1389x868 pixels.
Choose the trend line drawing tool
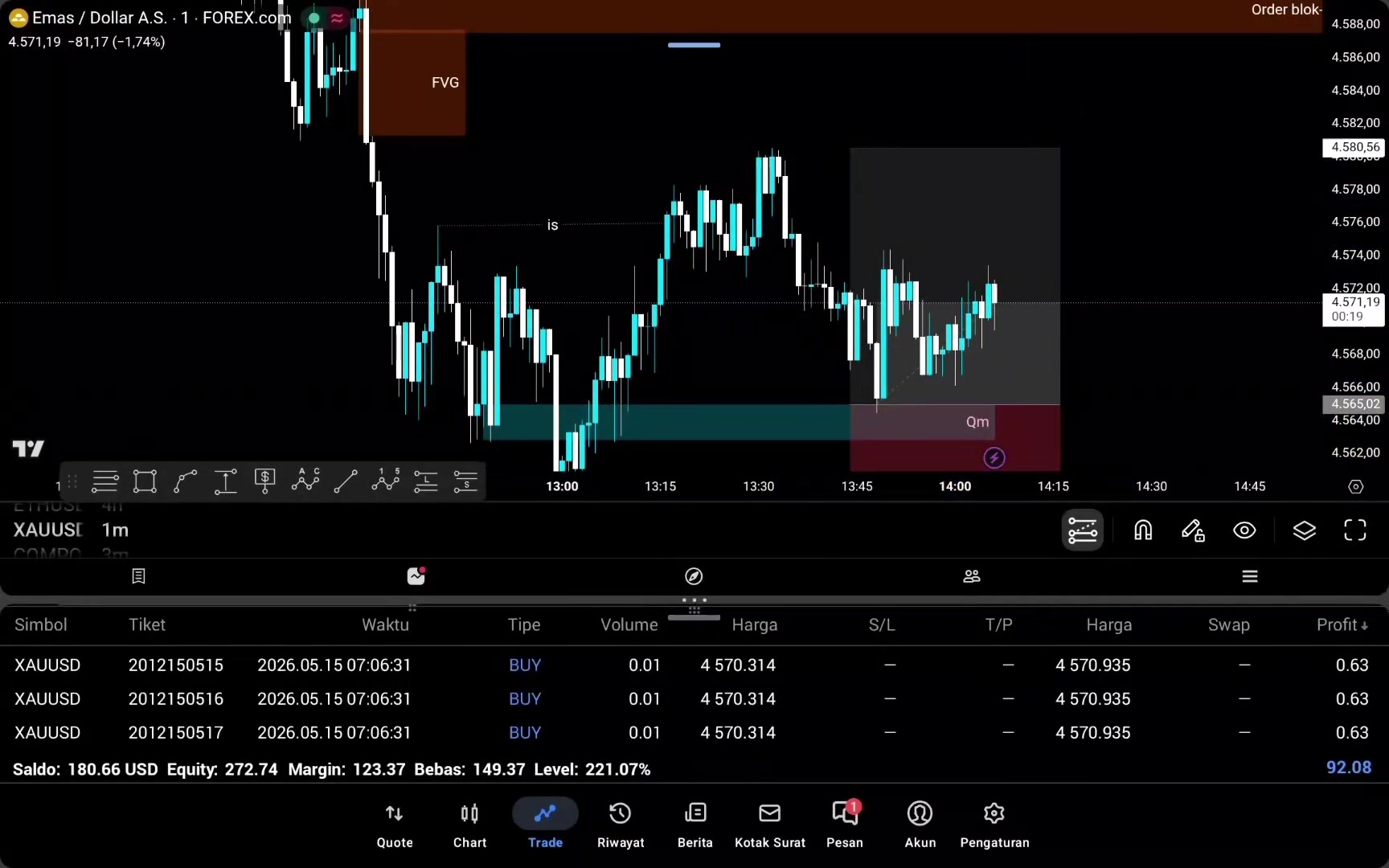tap(346, 481)
